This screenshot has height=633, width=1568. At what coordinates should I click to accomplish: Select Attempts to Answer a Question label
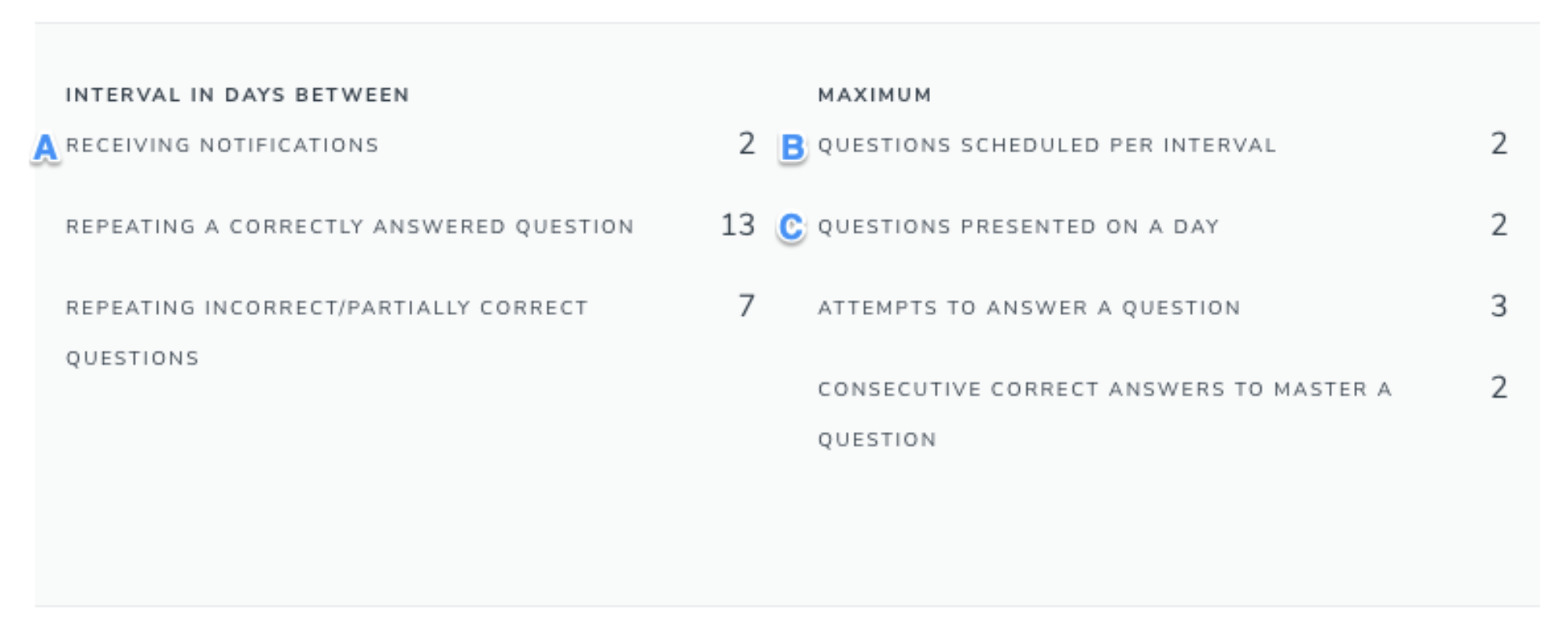[x=1028, y=308]
